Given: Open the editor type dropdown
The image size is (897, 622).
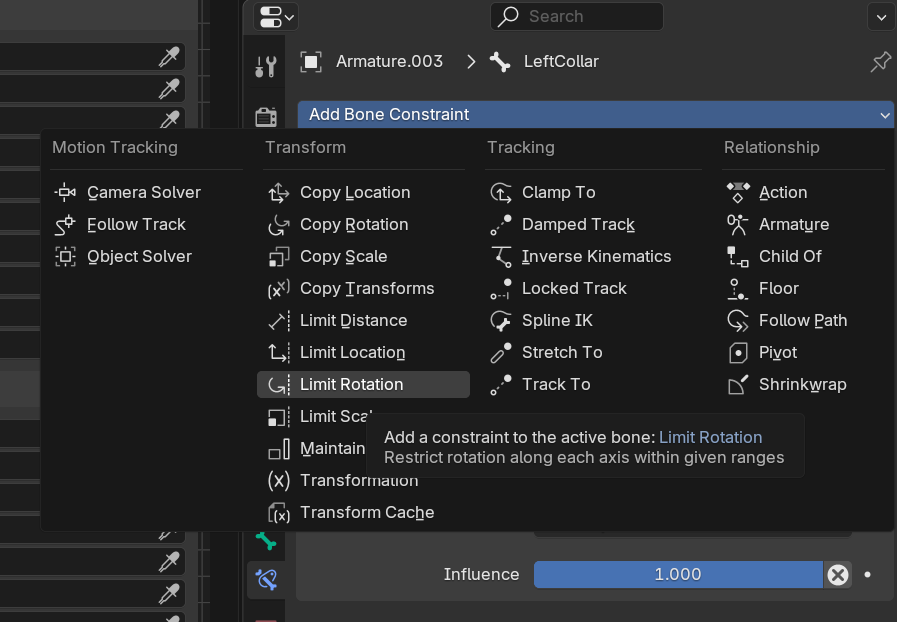Looking at the screenshot, I should pos(276,17).
